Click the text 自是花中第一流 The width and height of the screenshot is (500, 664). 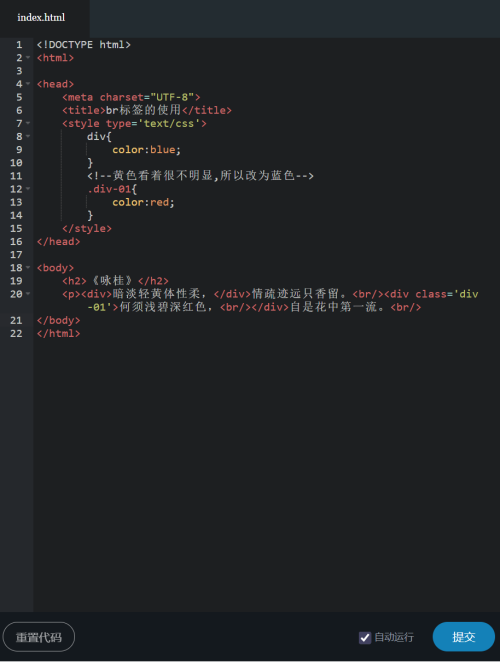334,307
